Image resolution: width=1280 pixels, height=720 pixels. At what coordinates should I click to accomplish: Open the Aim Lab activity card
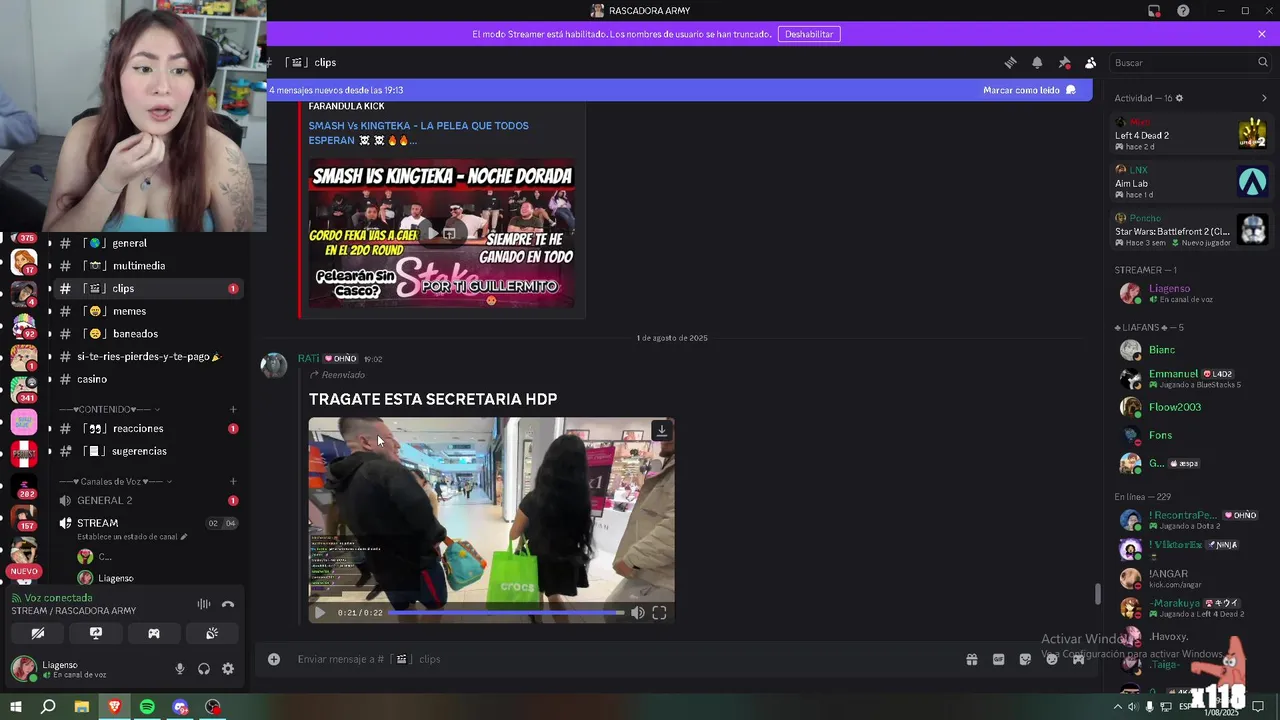pyautogui.click(x=1191, y=181)
